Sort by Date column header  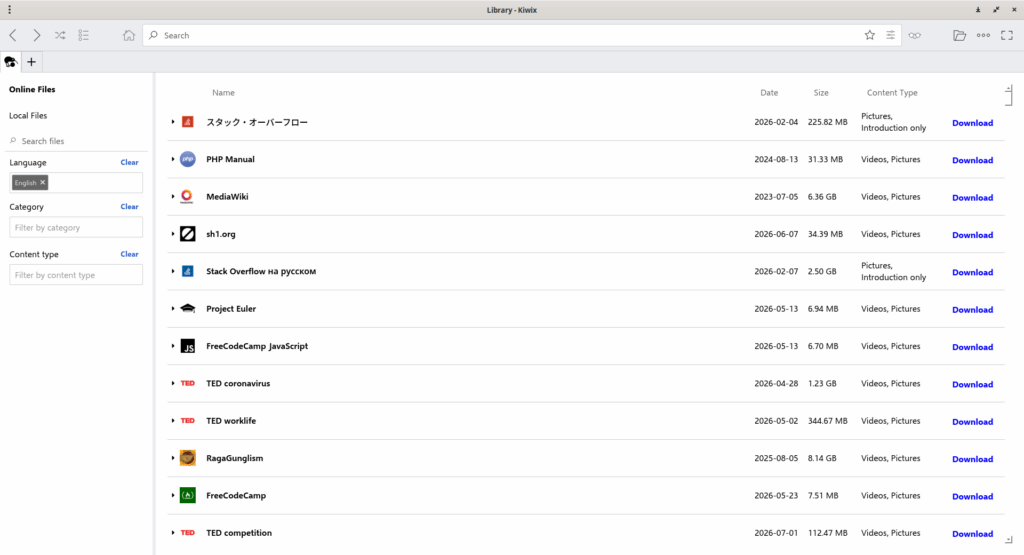coord(769,93)
